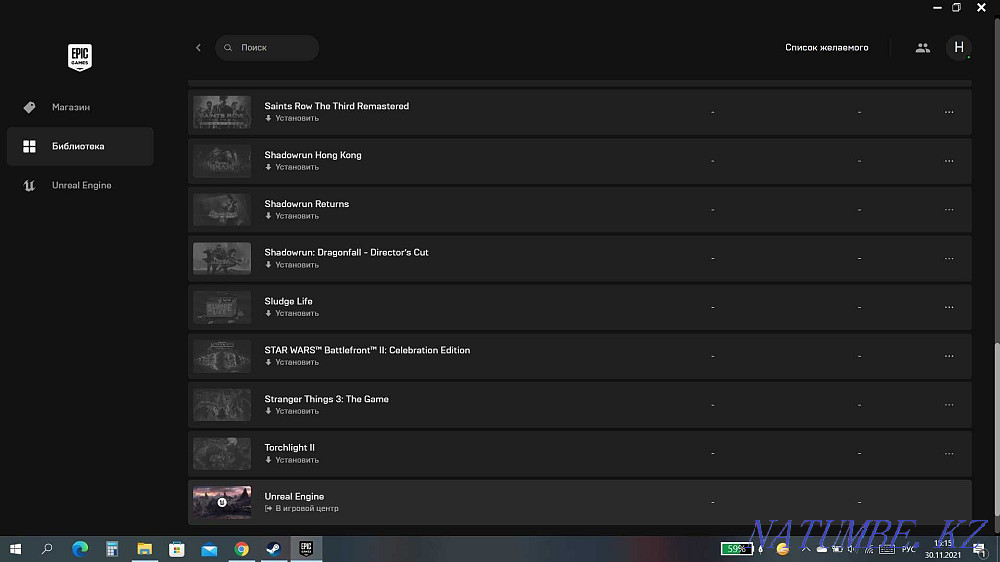Switch to the Библиотека section
This screenshot has height=562, width=1000.
click(x=80, y=146)
